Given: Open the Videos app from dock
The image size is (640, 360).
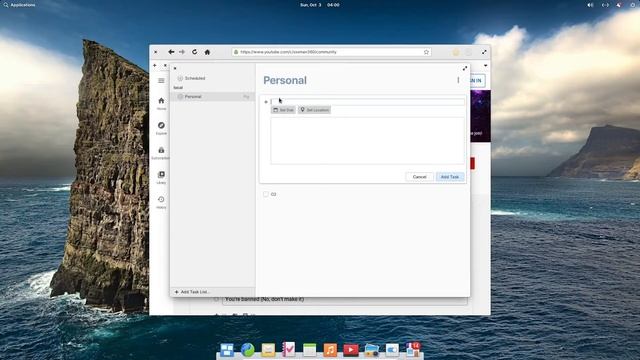Looking at the screenshot, I should point(351,350).
